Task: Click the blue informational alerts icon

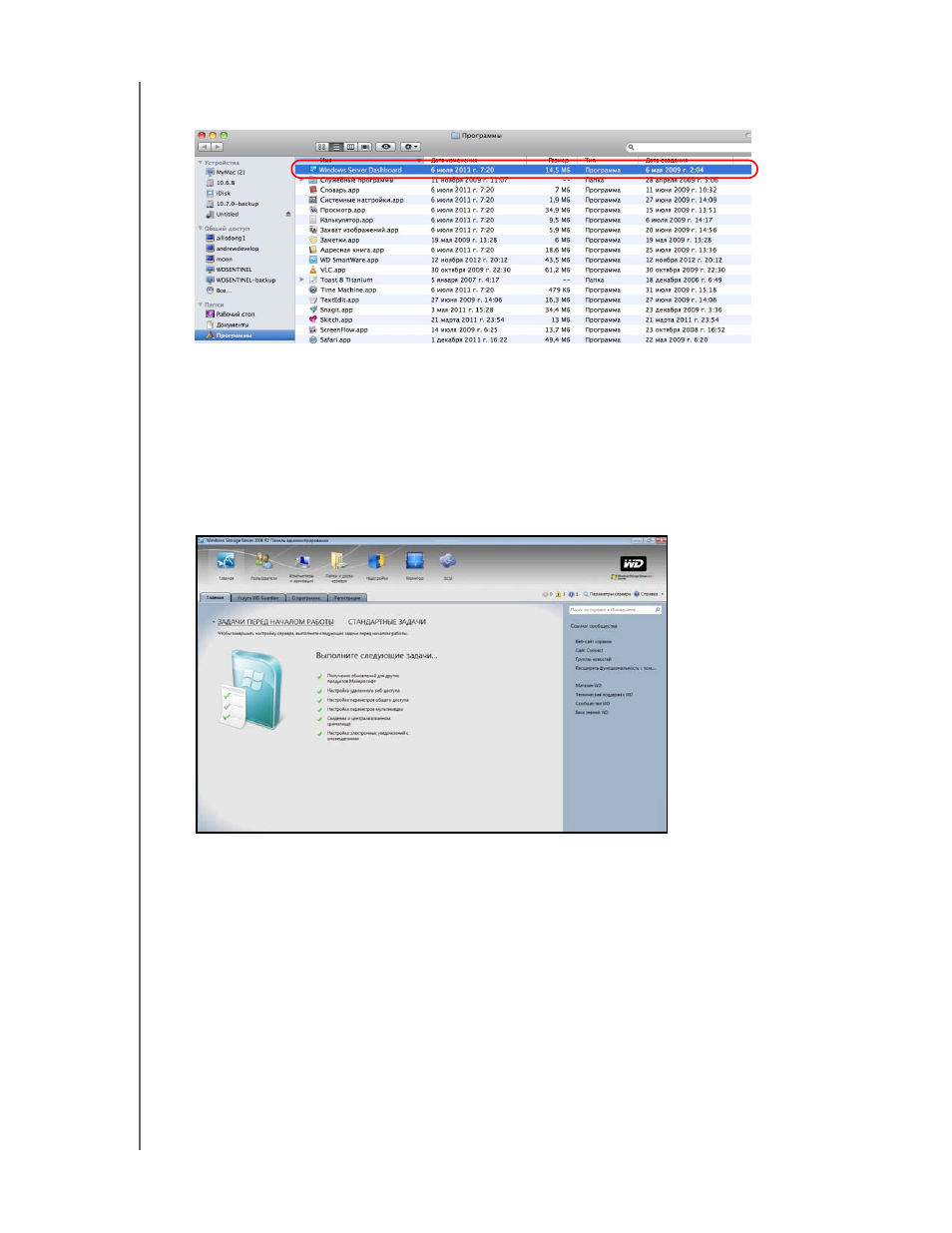Action: pos(571,594)
